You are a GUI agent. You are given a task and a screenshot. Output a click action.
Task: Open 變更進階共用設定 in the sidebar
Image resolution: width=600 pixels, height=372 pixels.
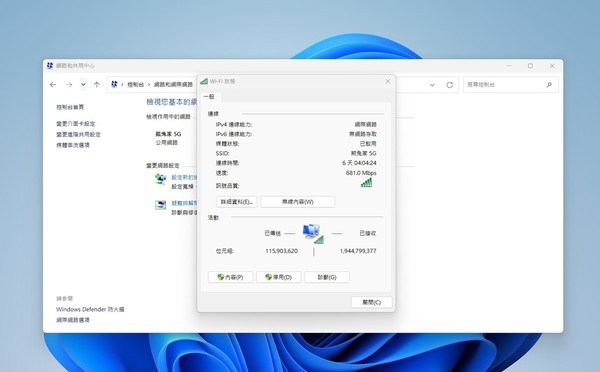tap(78, 134)
